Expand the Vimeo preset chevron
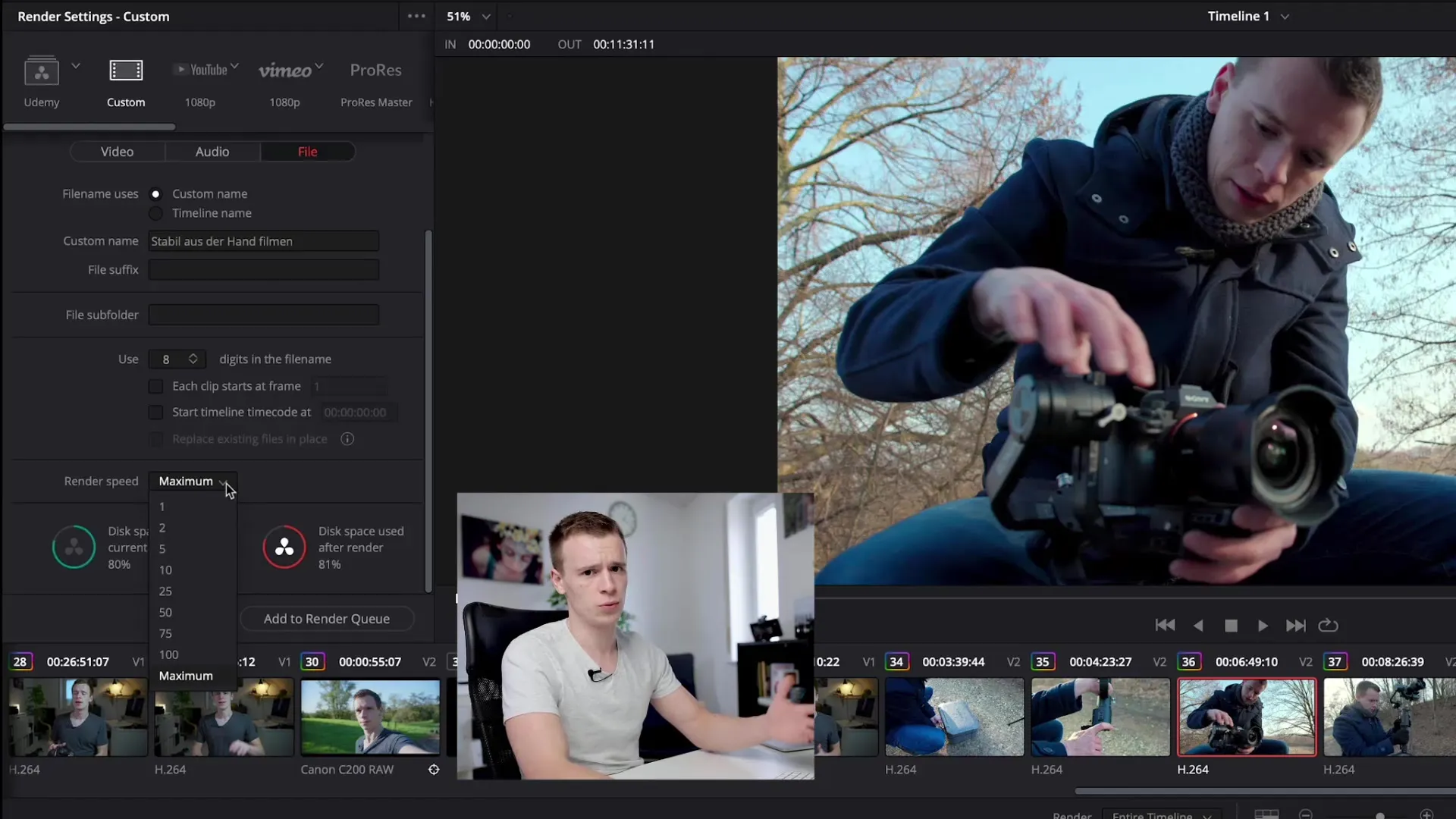 click(319, 66)
